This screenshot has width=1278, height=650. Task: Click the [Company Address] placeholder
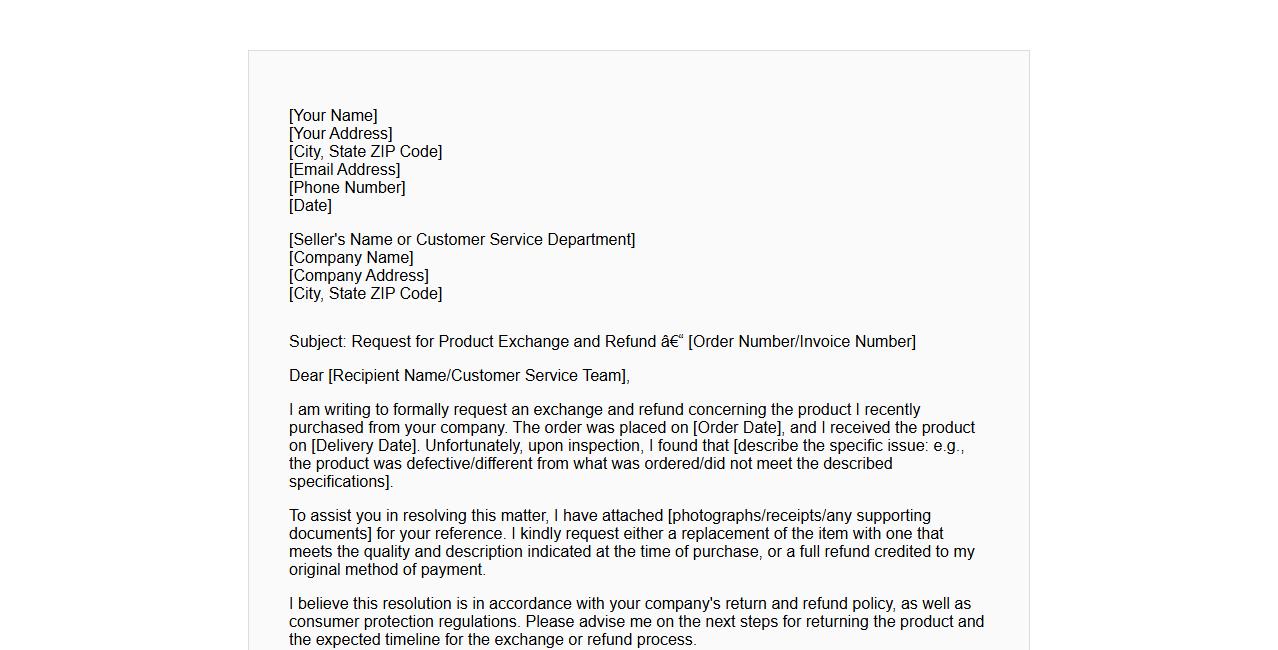358,276
